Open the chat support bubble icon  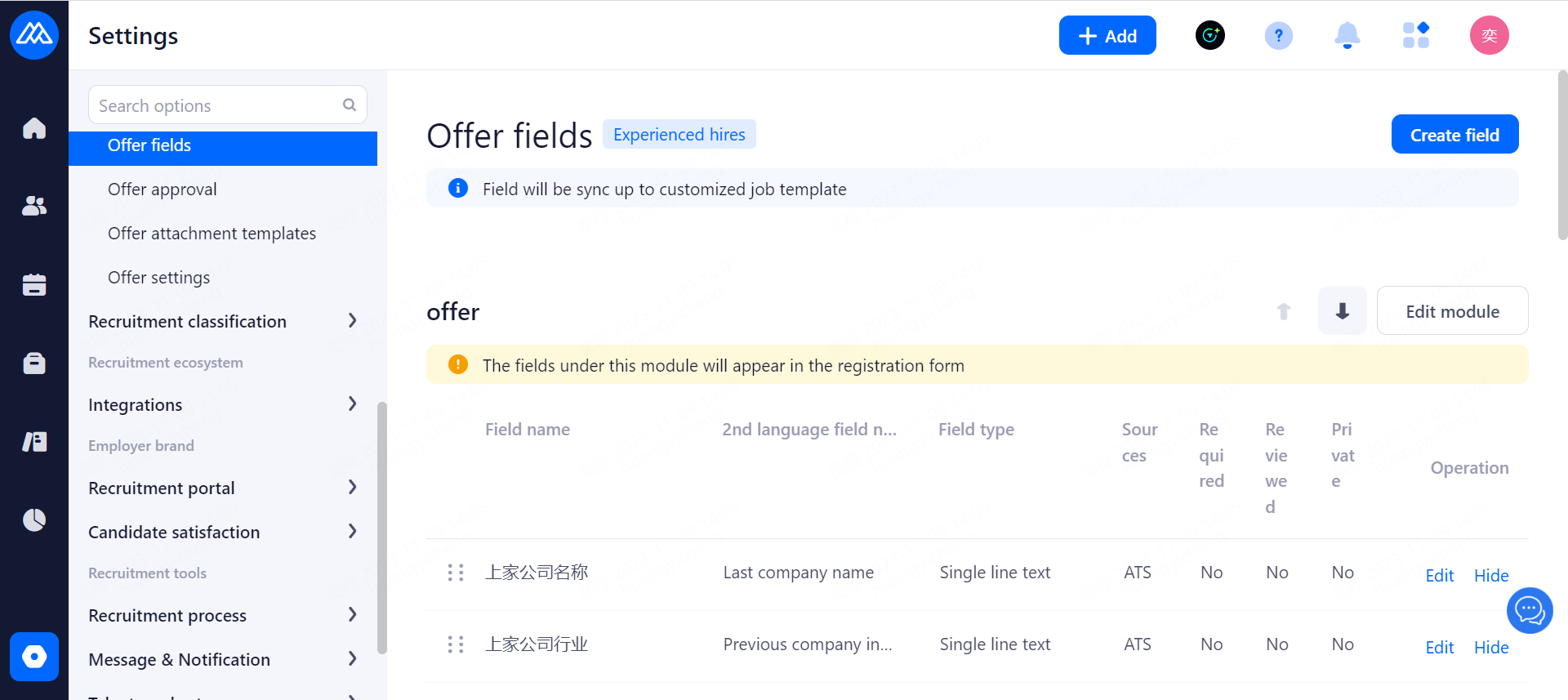click(1529, 610)
